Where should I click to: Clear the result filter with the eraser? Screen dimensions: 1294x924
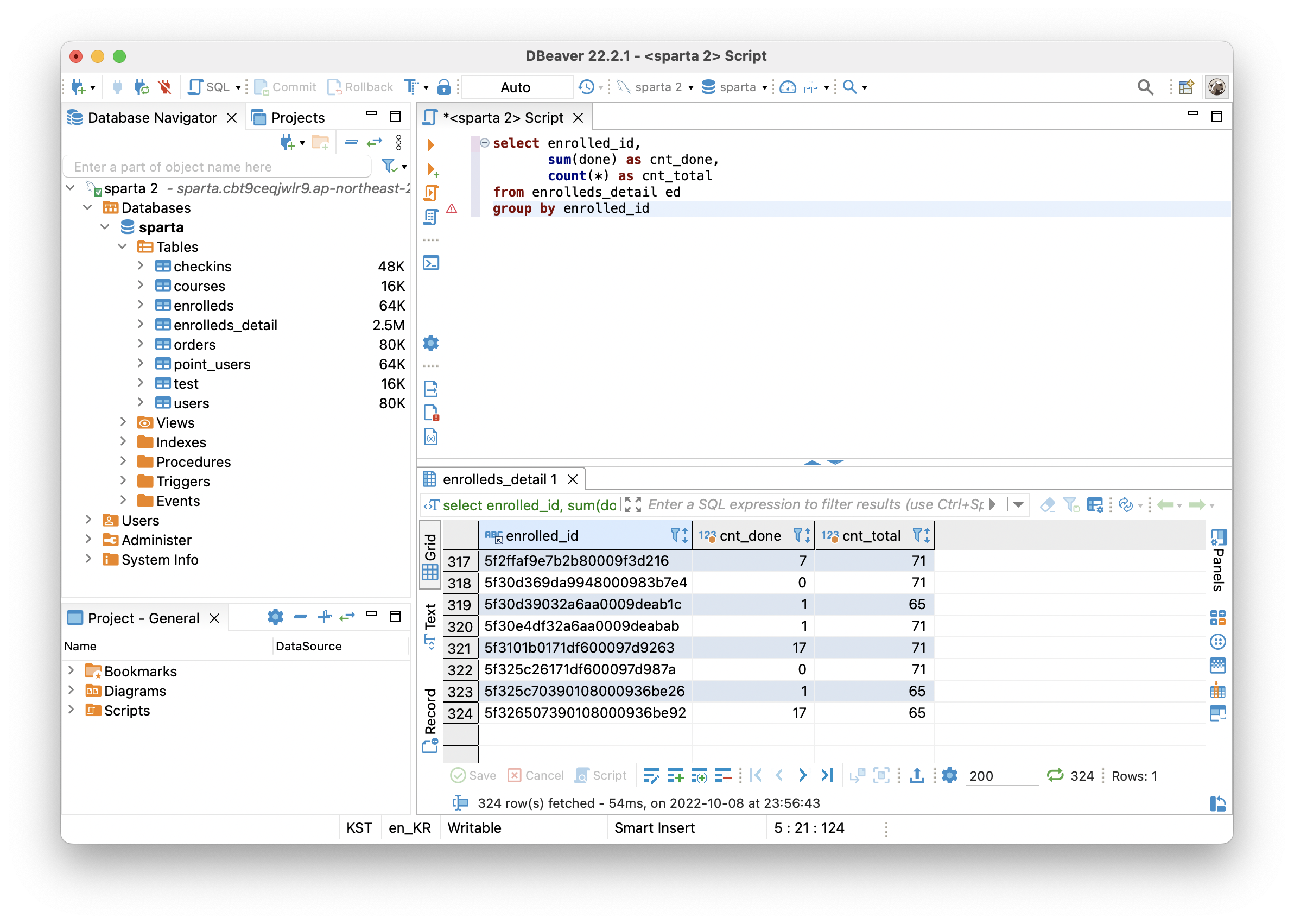1047,505
